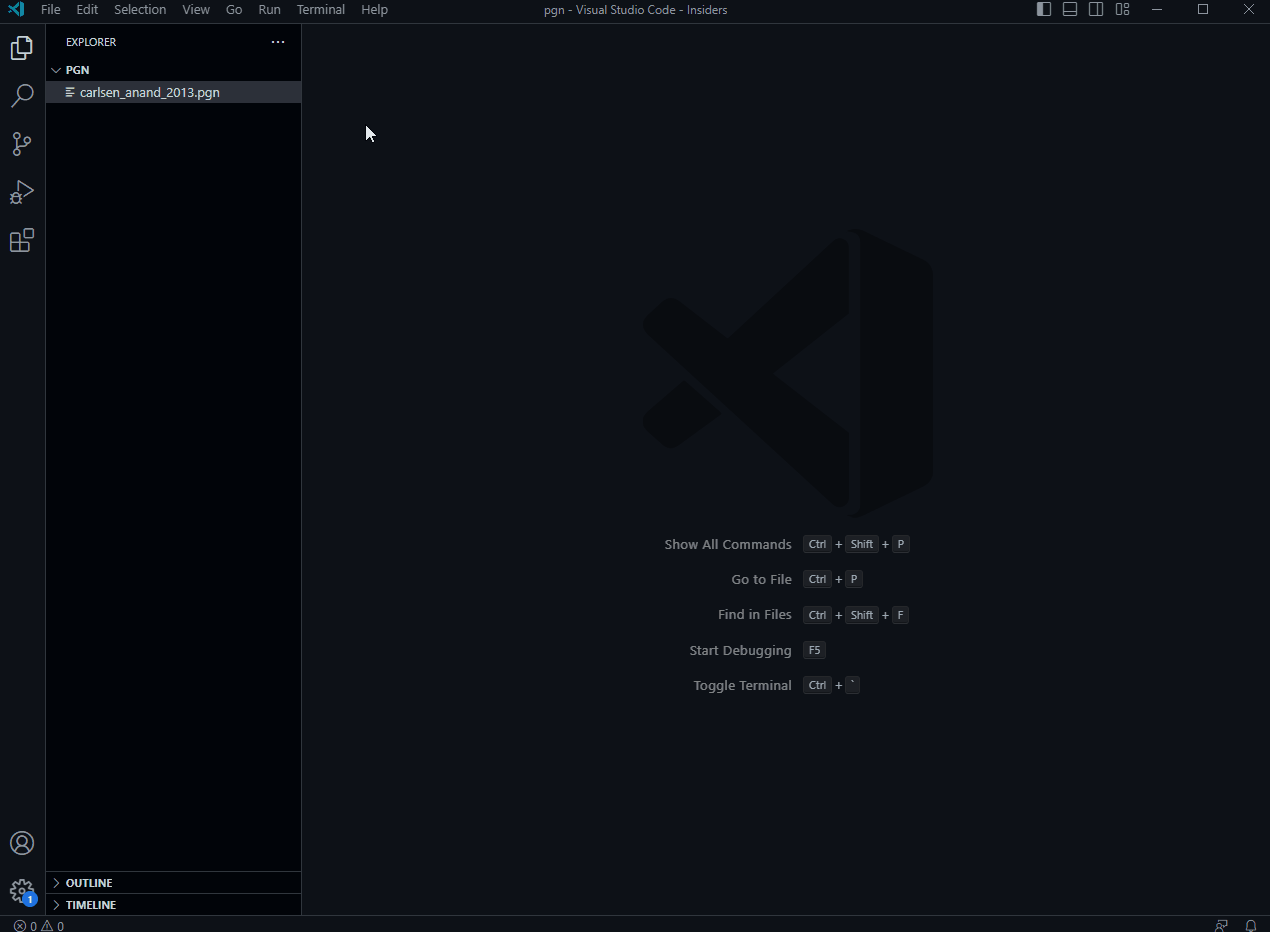Open the View menu
This screenshot has height=932, width=1270.
[196, 9]
